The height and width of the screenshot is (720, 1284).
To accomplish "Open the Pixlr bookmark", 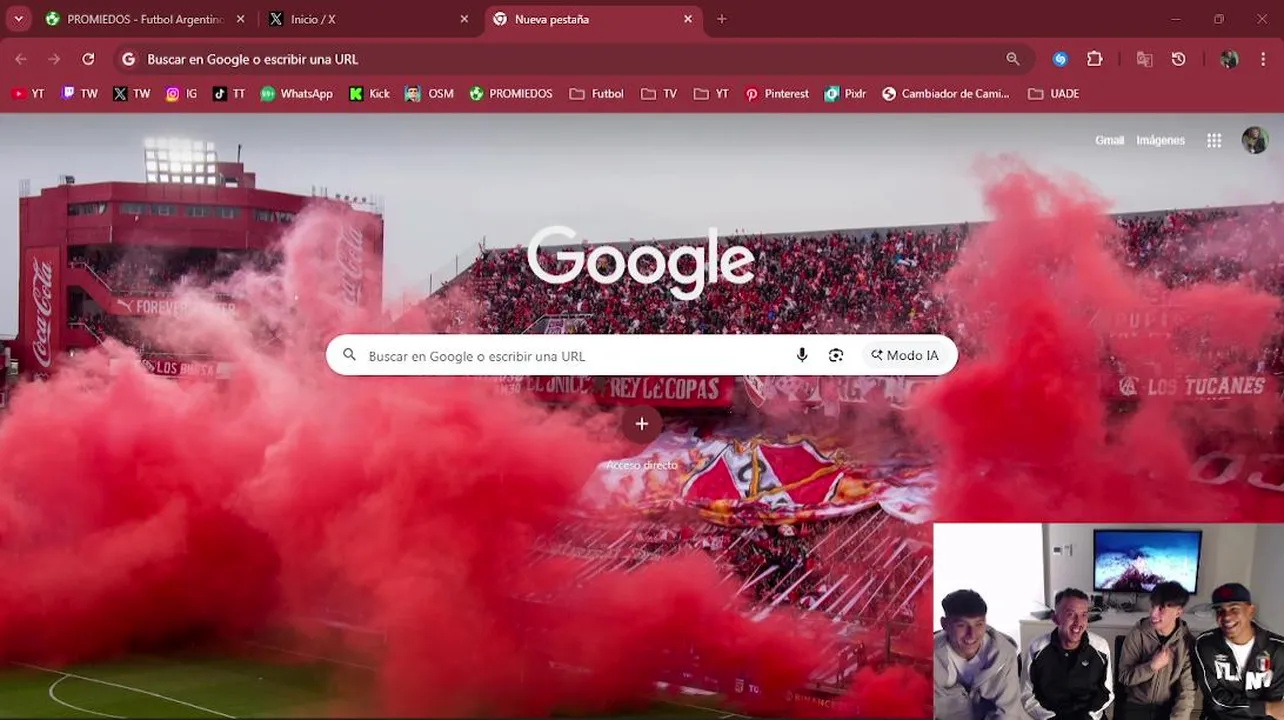I will pyautogui.click(x=846, y=94).
